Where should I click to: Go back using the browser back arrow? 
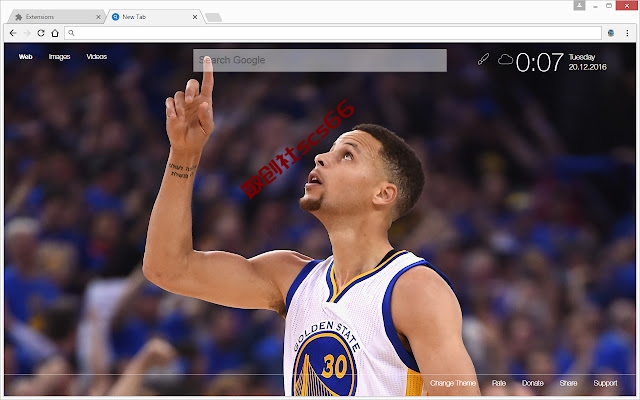coord(13,33)
